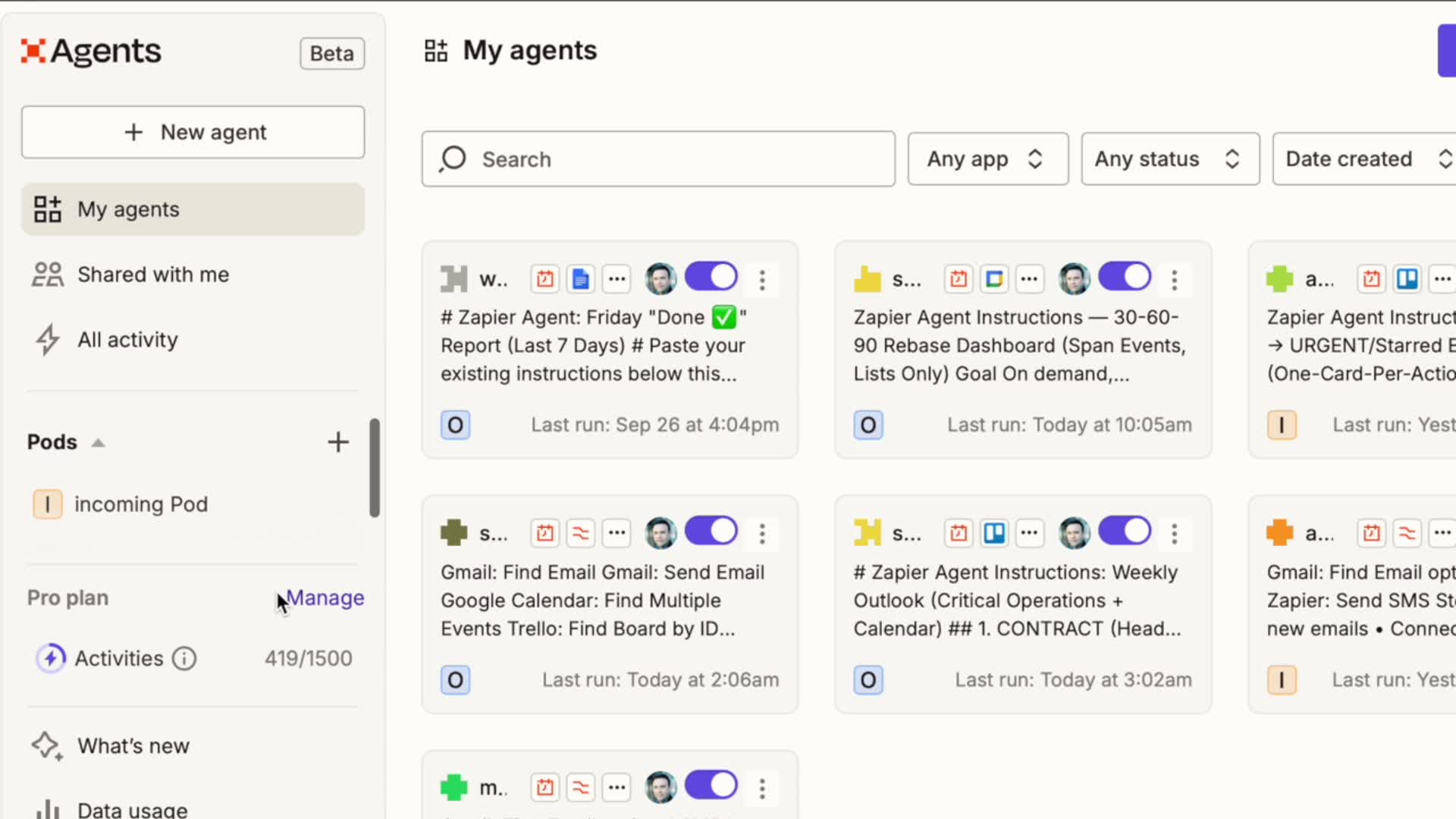1456x819 pixels.
Task: Click the more apps ellipsis on the Rebase Dashboard card
Action: coord(1029,279)
